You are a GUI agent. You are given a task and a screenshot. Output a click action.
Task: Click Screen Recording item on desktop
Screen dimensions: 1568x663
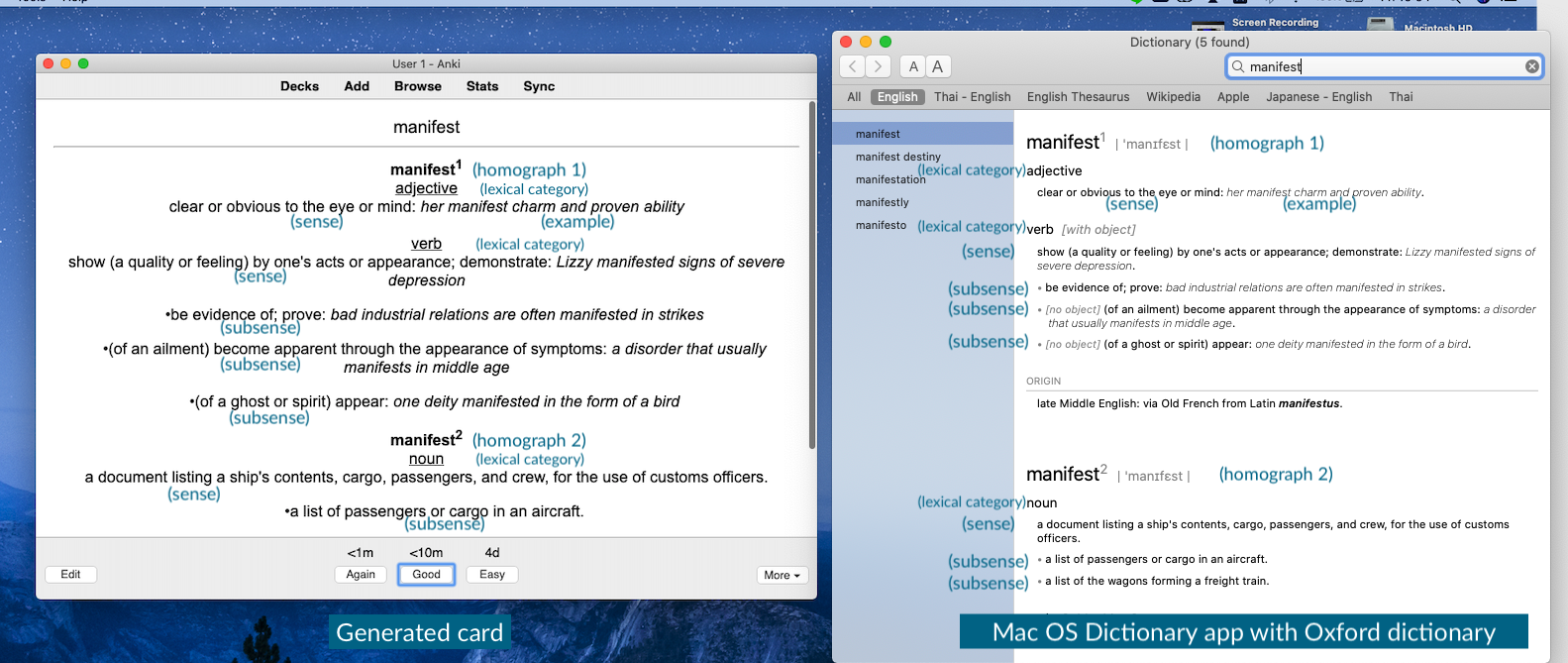pos(1275,23)
